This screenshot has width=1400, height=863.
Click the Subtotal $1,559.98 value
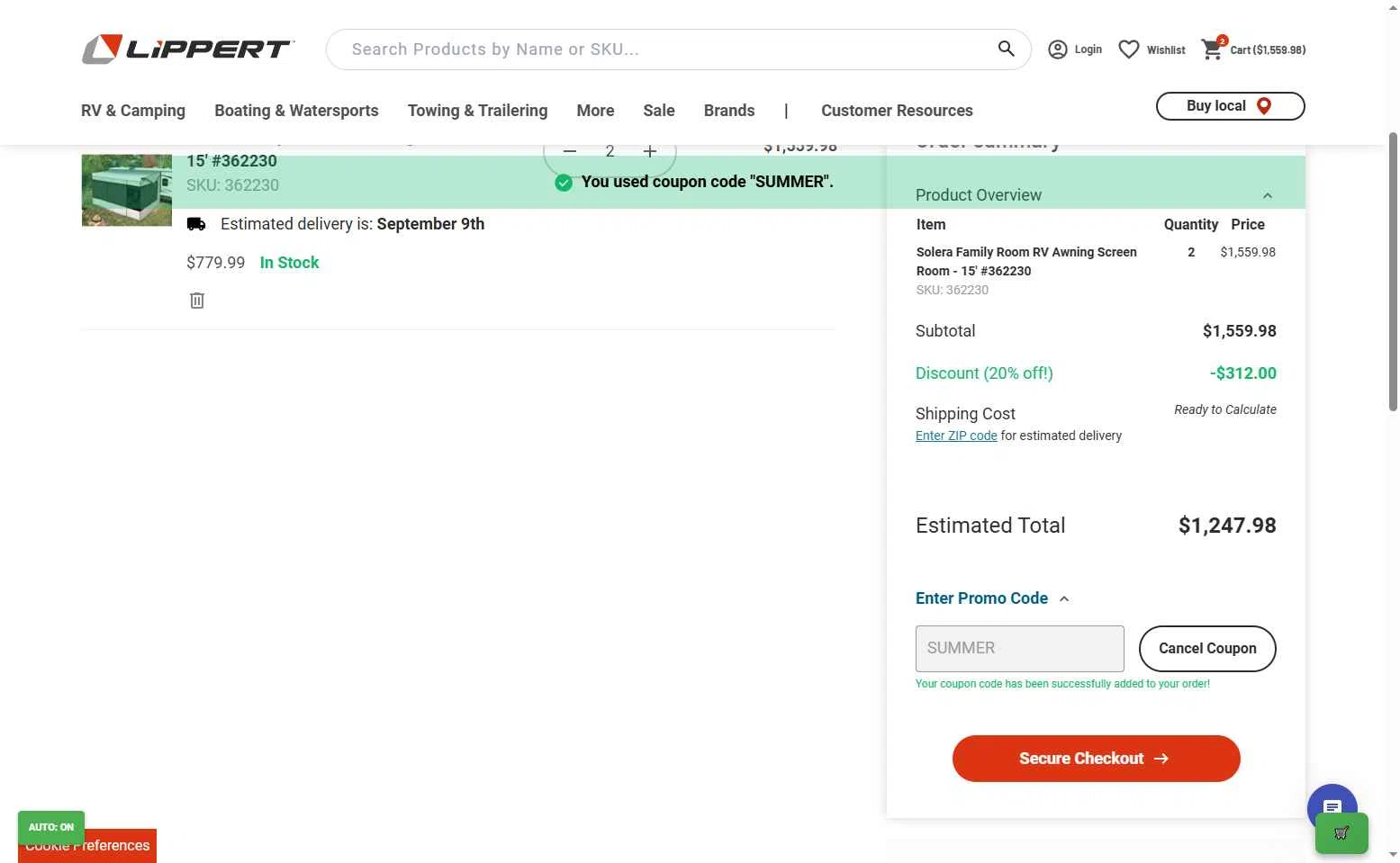coord(1239,331)
